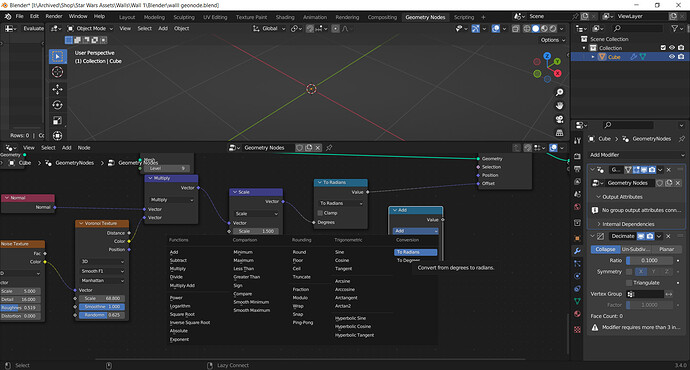Screen dimensions: 690x370
Task: Open the Object properties orange square tab
Action: click(x=577, y=238)
